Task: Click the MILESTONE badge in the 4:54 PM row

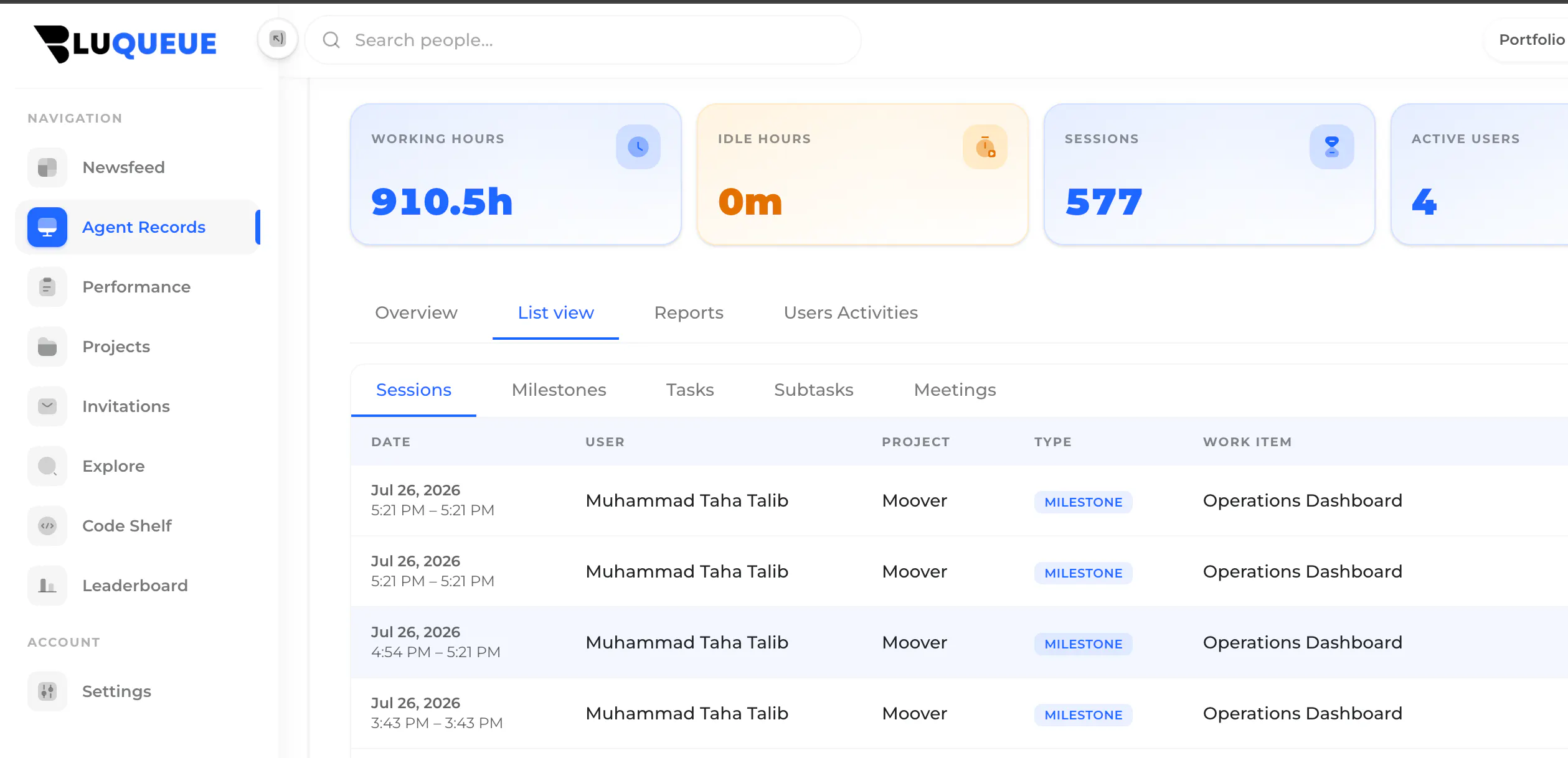Action: pyautogui.click(x=1084, y=644)
